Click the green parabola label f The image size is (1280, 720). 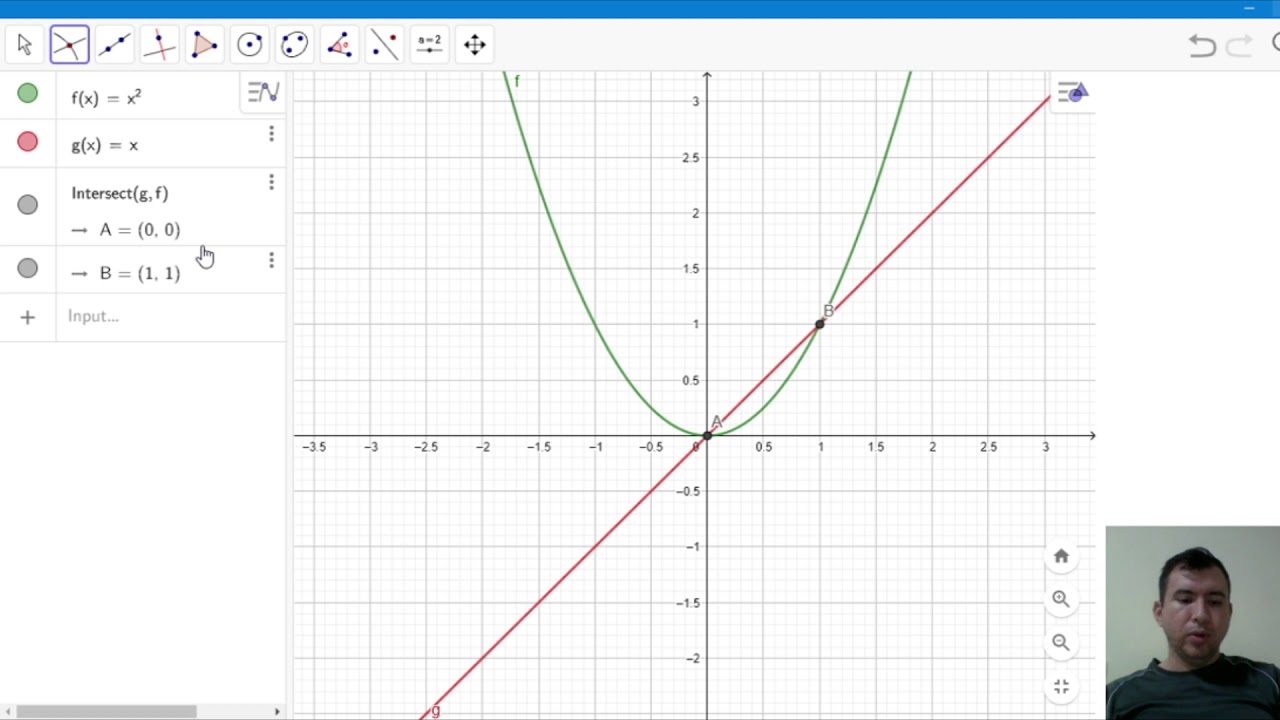517,81
